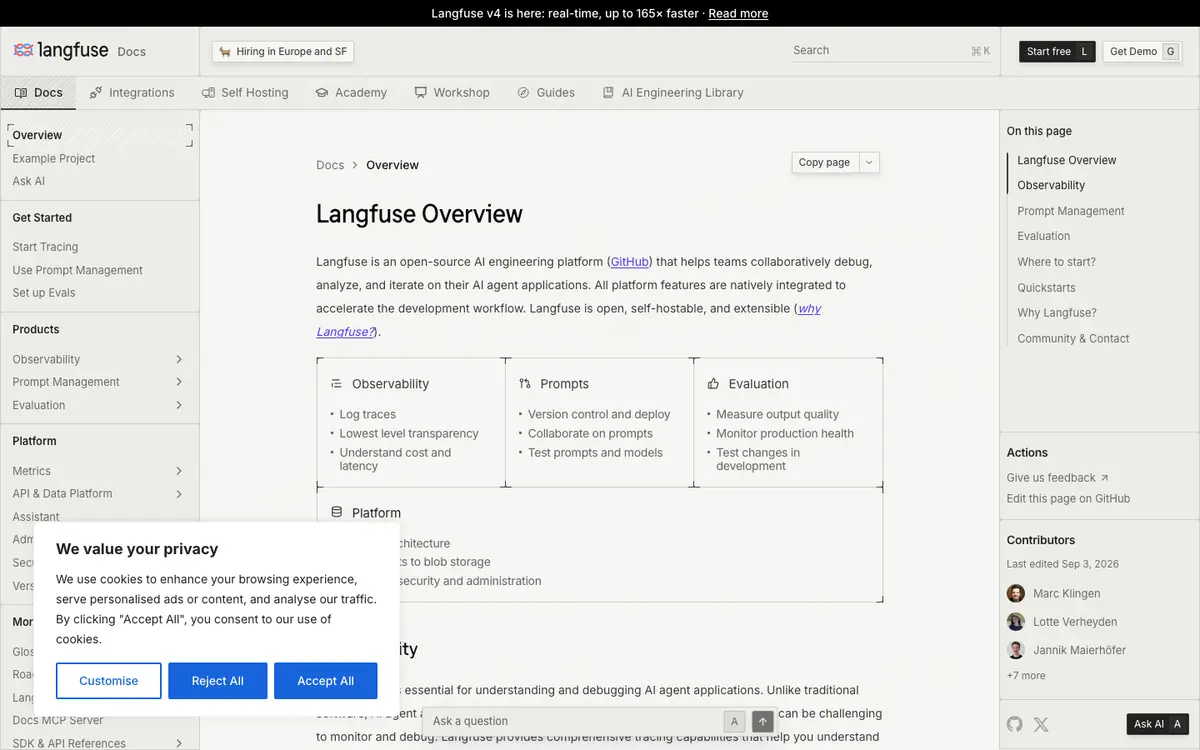1200x750 pixels.
Task: Reject All cookies
Action: click(218, 681)
